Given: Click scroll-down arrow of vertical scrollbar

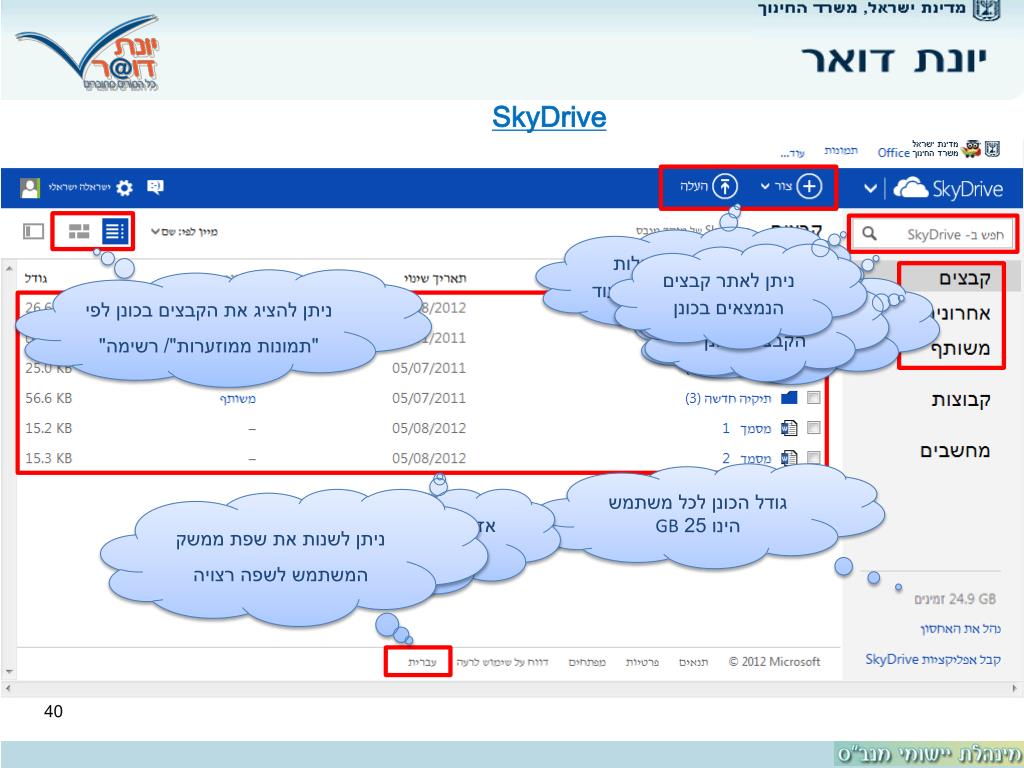Looking at the screenshot, I should coord(8,671).
